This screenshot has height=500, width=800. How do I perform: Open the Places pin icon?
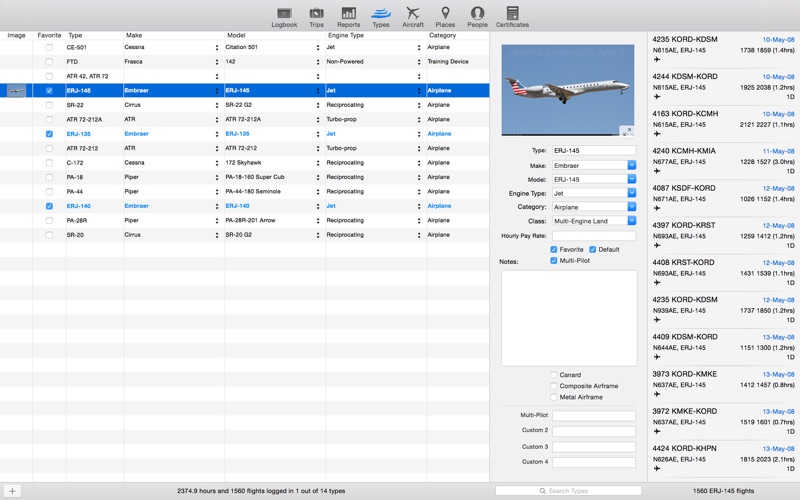tap(445, 15)
